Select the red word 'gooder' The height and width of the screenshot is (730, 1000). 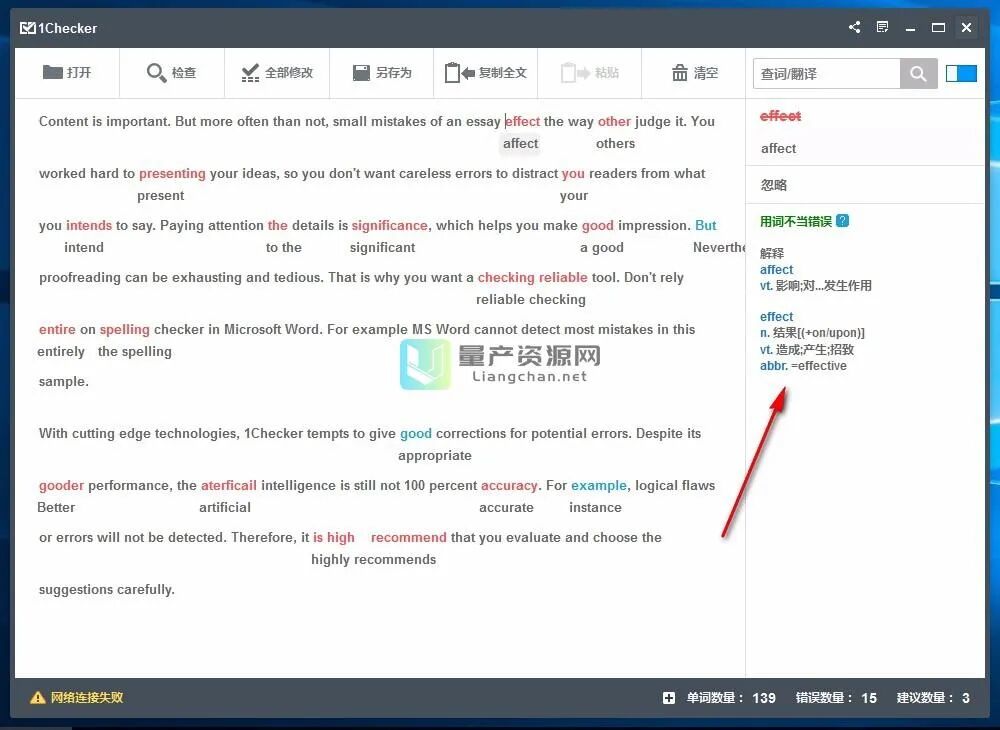coord(61,486)
